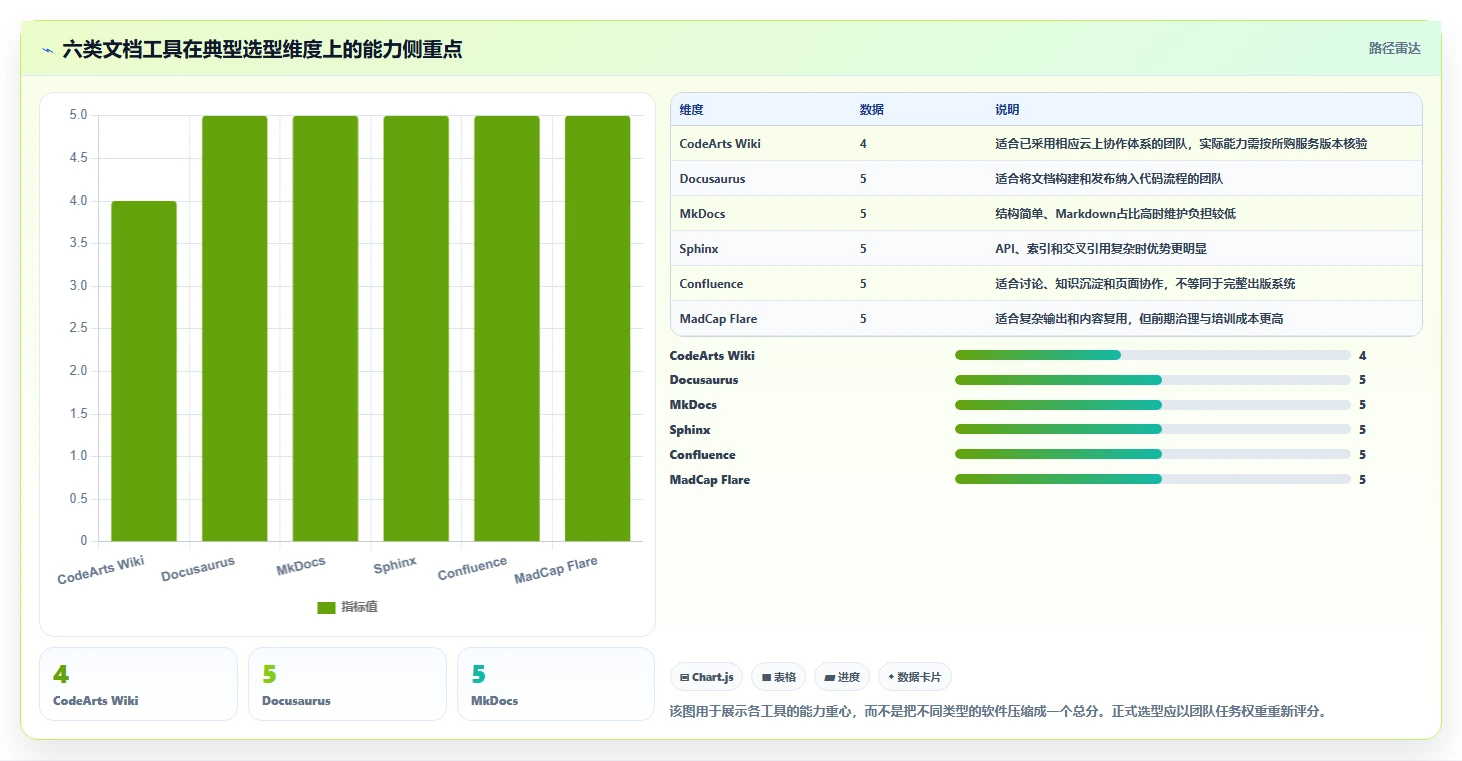Click the MkDocs x-axis label under the chart

[301, 566]
